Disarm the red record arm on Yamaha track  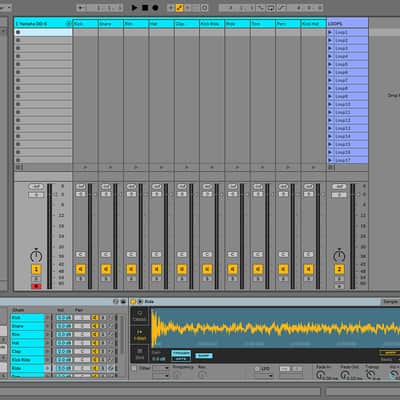coord(36,286)
